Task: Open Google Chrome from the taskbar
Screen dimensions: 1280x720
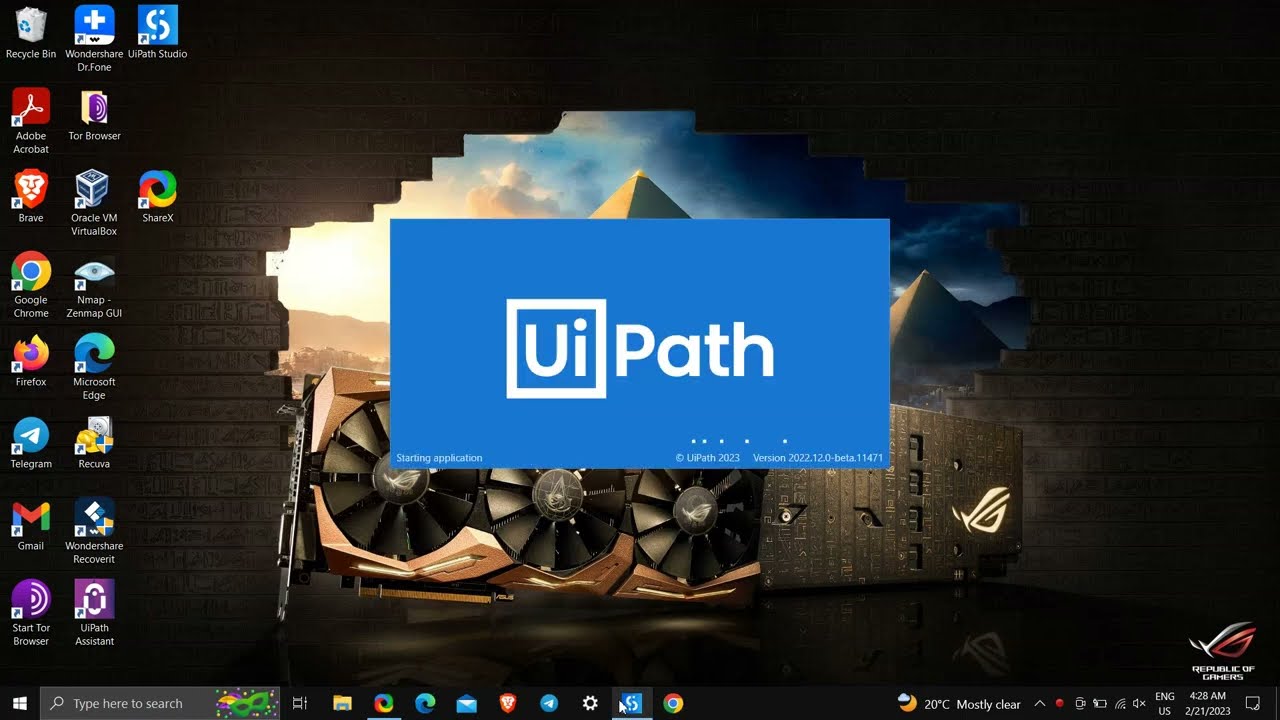Action: (673, 703)
